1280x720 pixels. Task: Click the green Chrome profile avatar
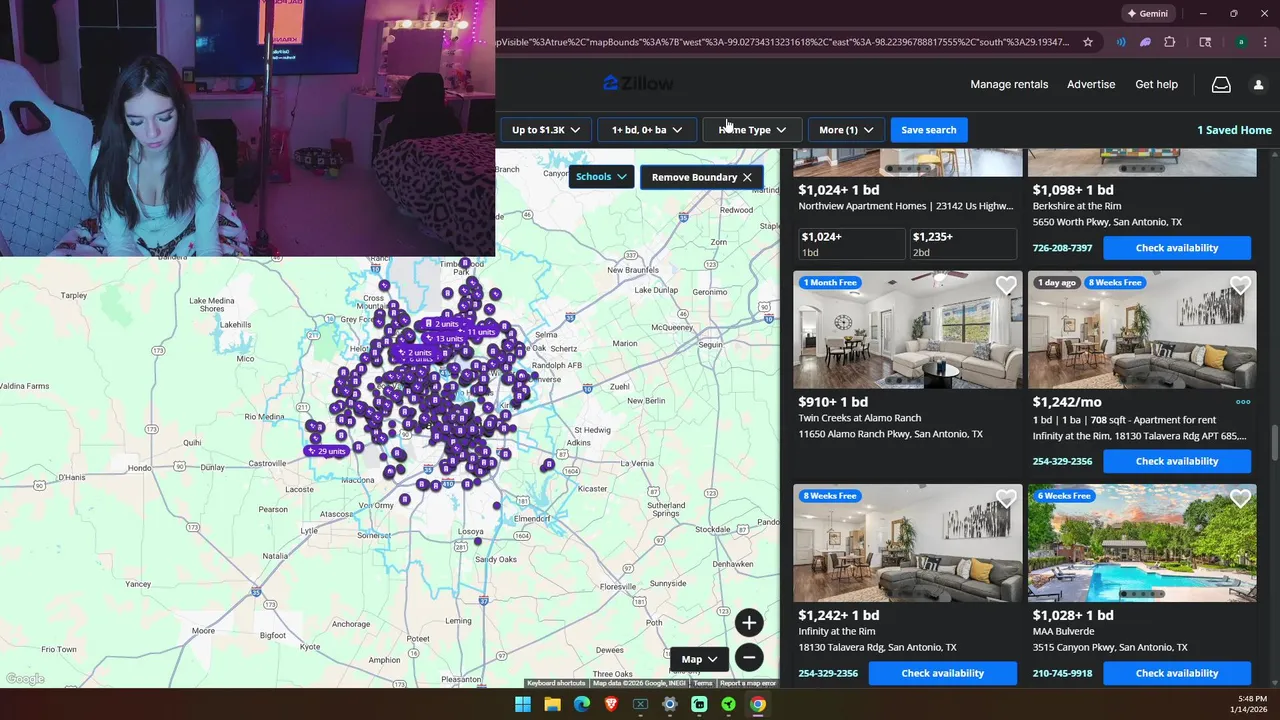[1241, 42]
